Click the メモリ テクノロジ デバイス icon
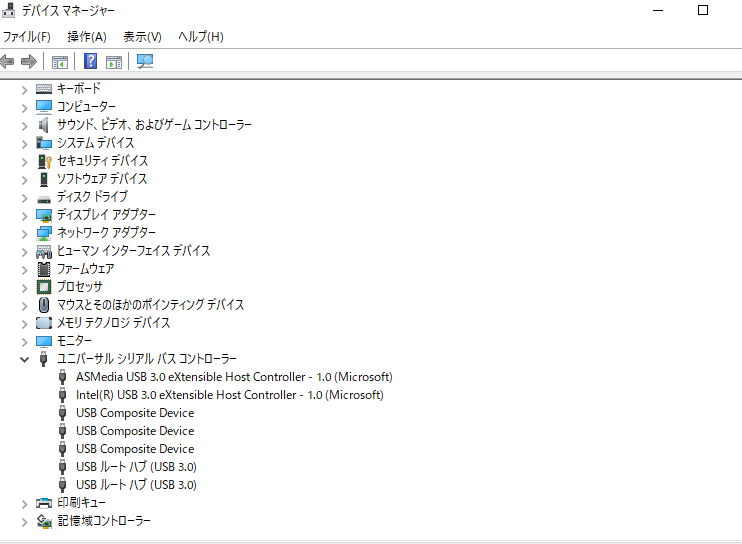 [44, 323]
